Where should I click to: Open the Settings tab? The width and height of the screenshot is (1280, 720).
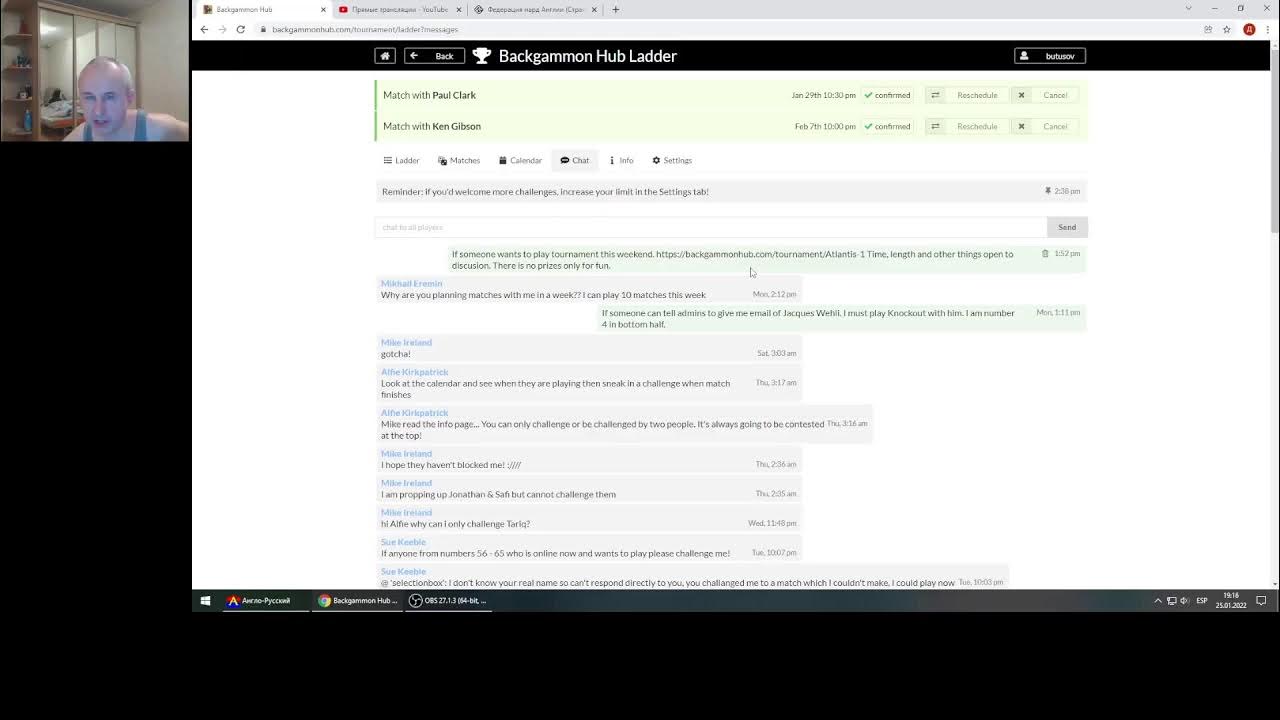click(x=672, y=160)
